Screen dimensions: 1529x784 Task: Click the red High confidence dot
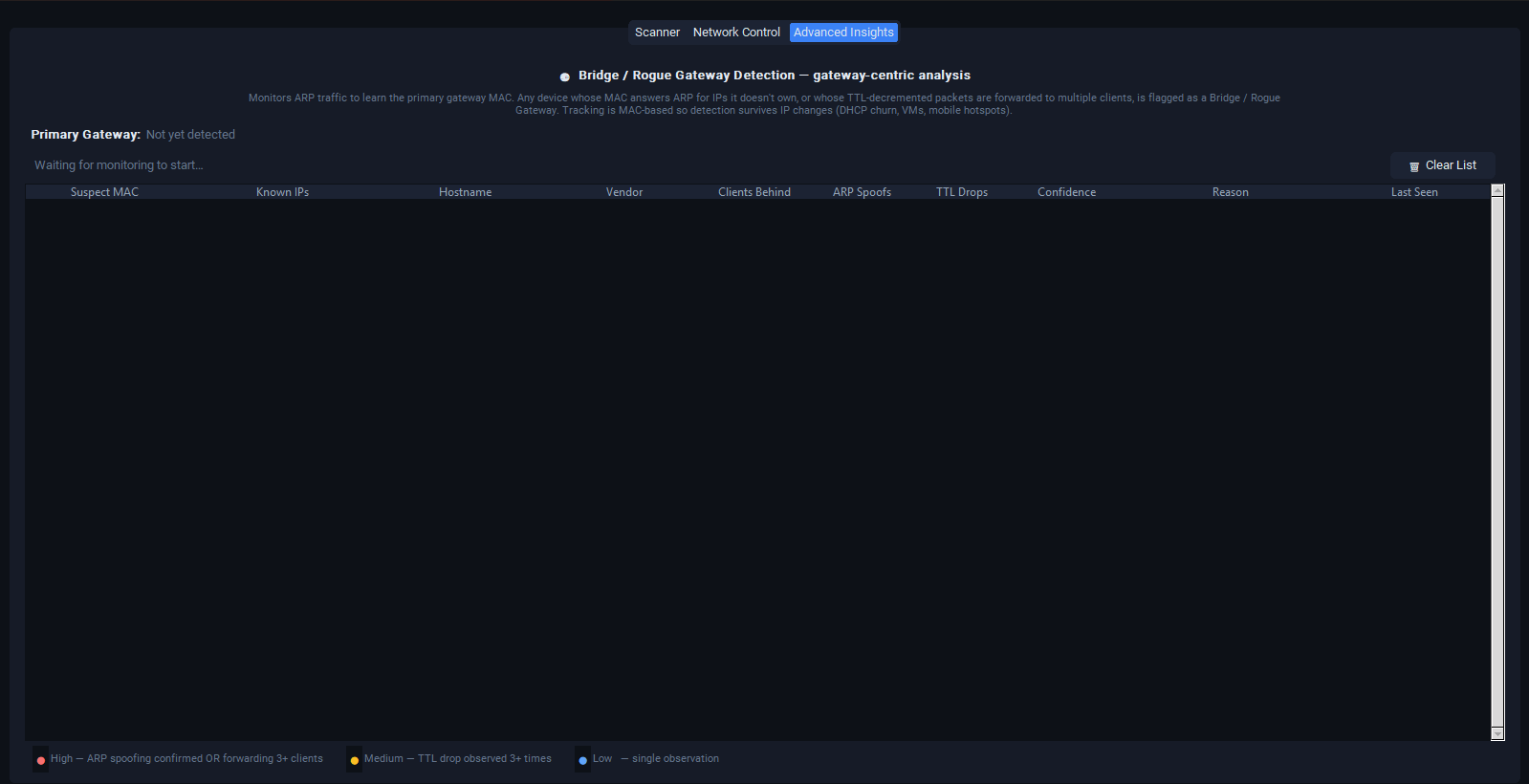coord(41,760)
